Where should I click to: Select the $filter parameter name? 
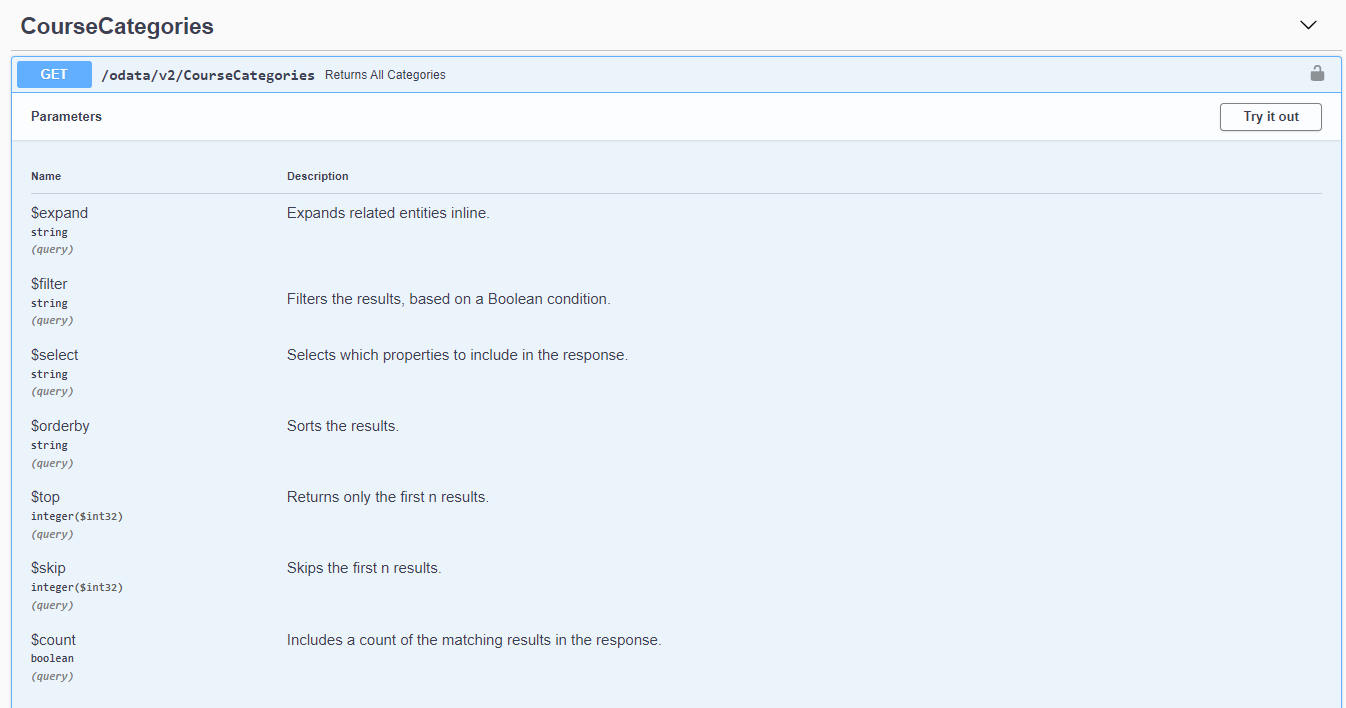tap(49, 284)
